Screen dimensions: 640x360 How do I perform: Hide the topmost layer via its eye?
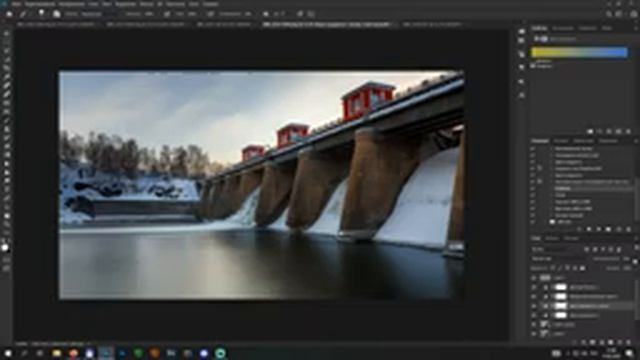coord(533,278)
